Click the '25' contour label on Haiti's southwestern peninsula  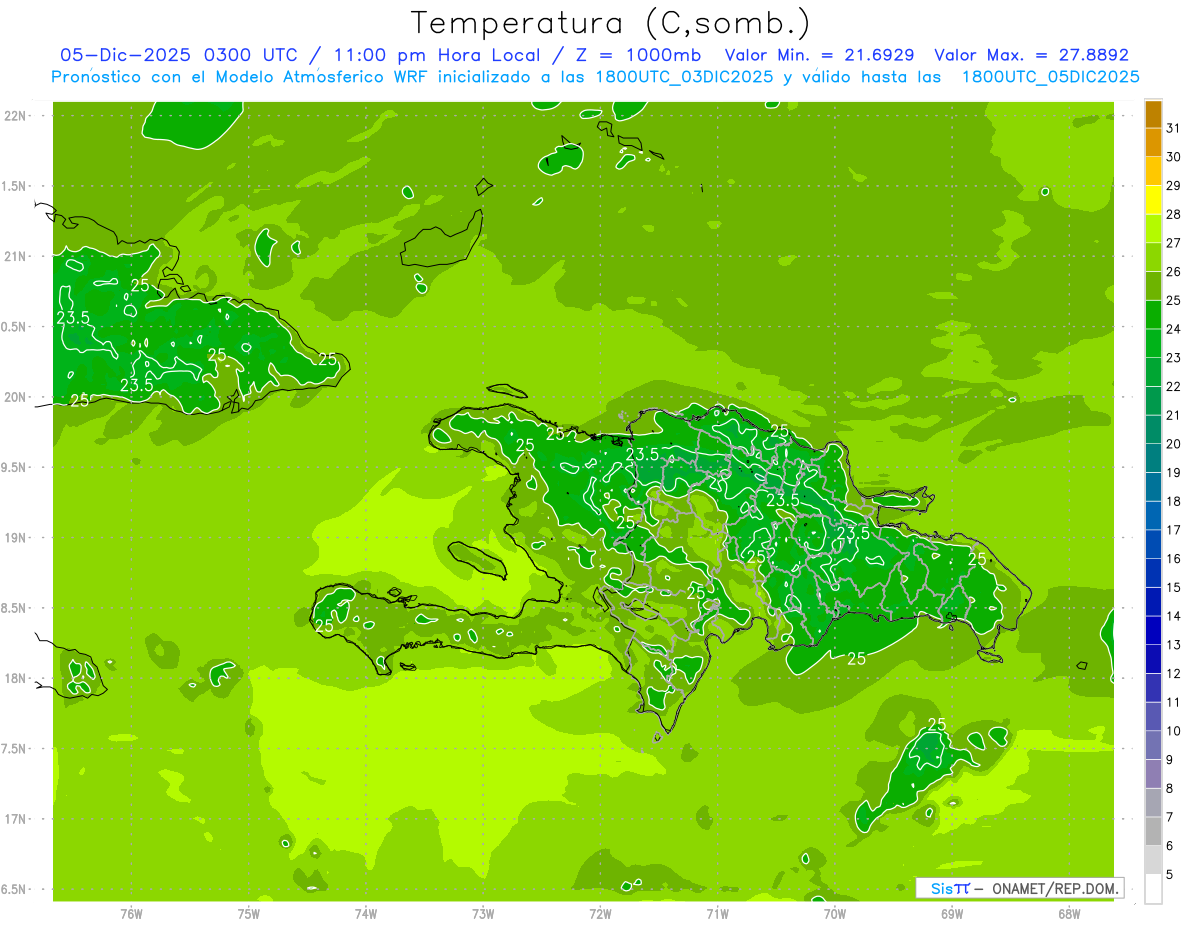(324, 626)
